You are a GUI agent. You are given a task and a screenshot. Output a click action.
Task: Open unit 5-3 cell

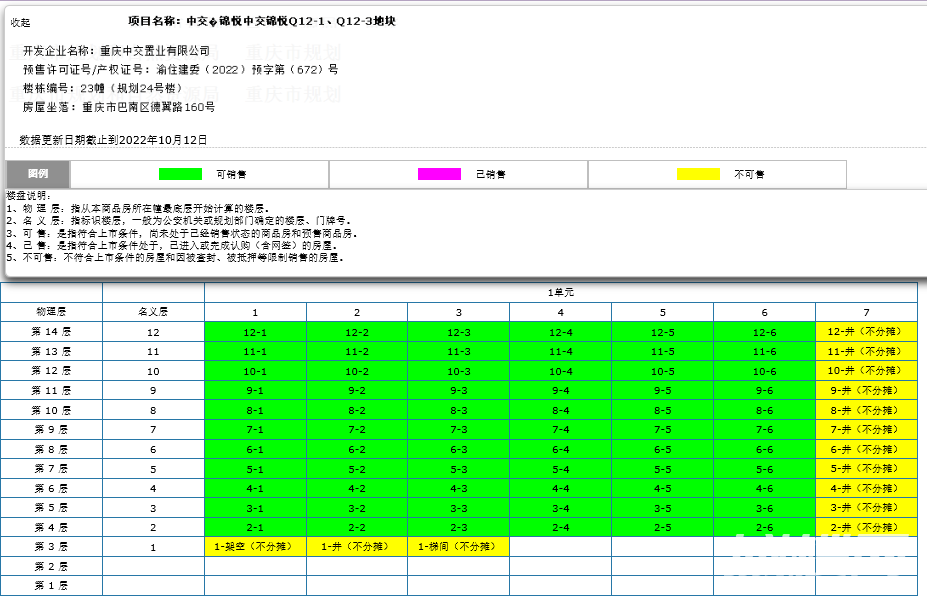[x=459, y=469]
